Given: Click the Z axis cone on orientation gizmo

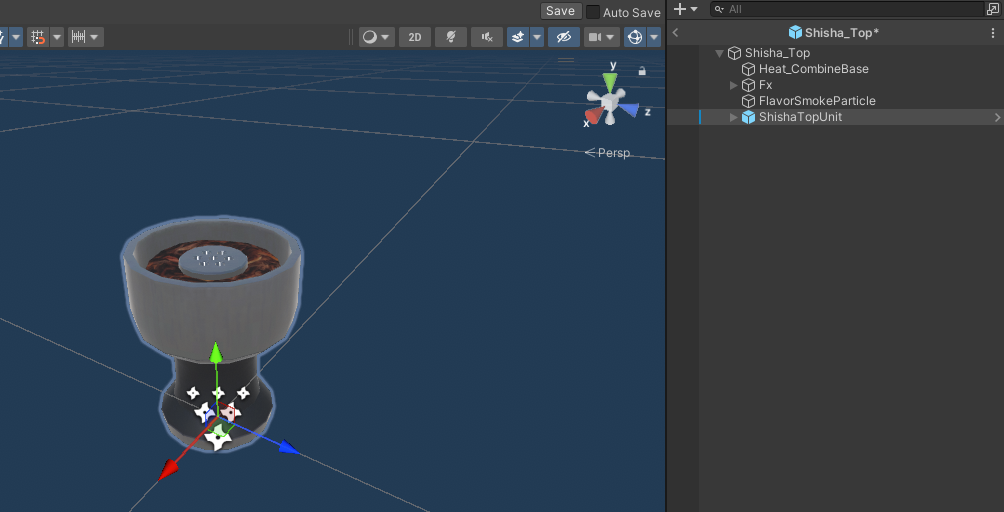Looking at the screenshot, I should point(629,109).
